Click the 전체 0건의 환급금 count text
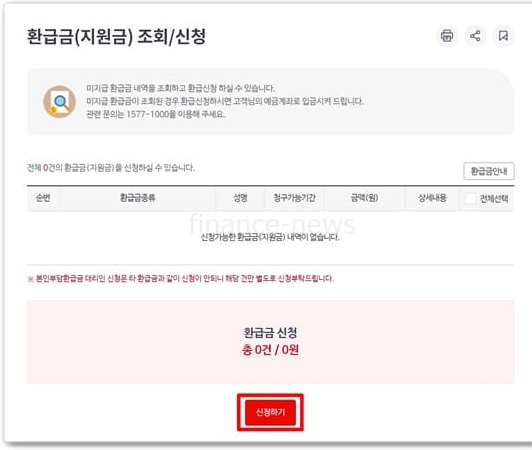 tap(111, 168)
